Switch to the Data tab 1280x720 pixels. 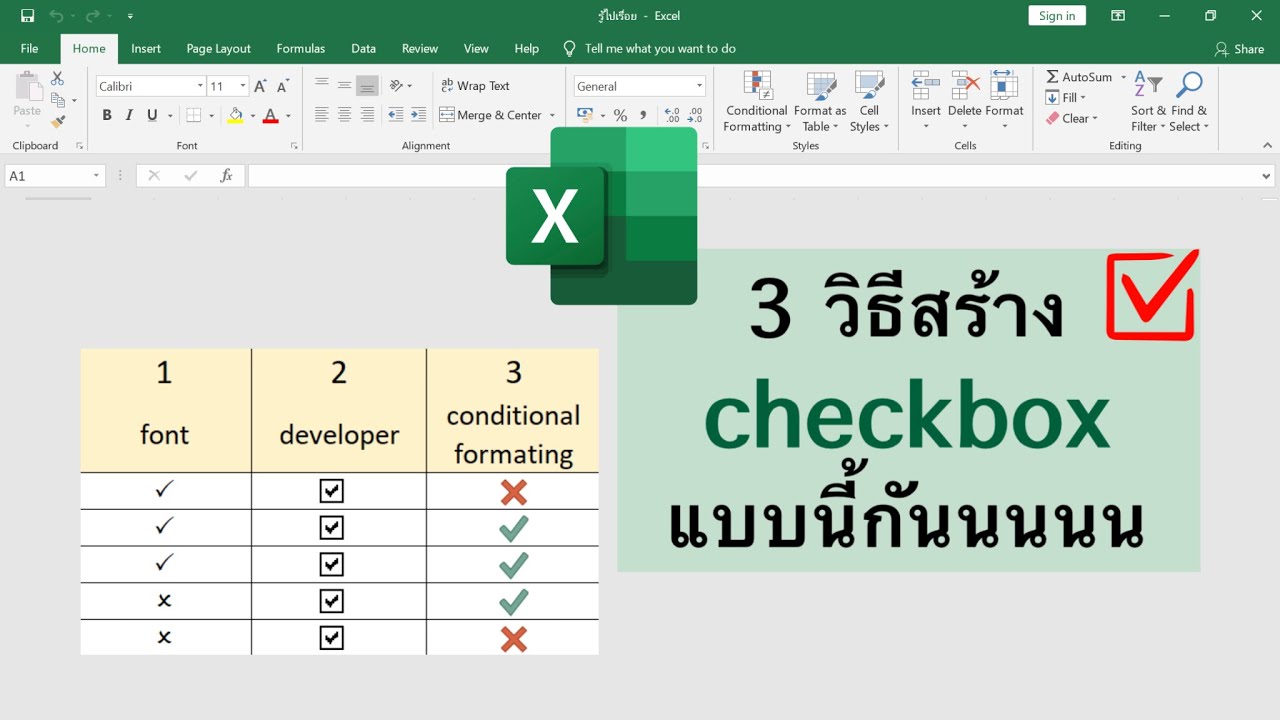364,48
